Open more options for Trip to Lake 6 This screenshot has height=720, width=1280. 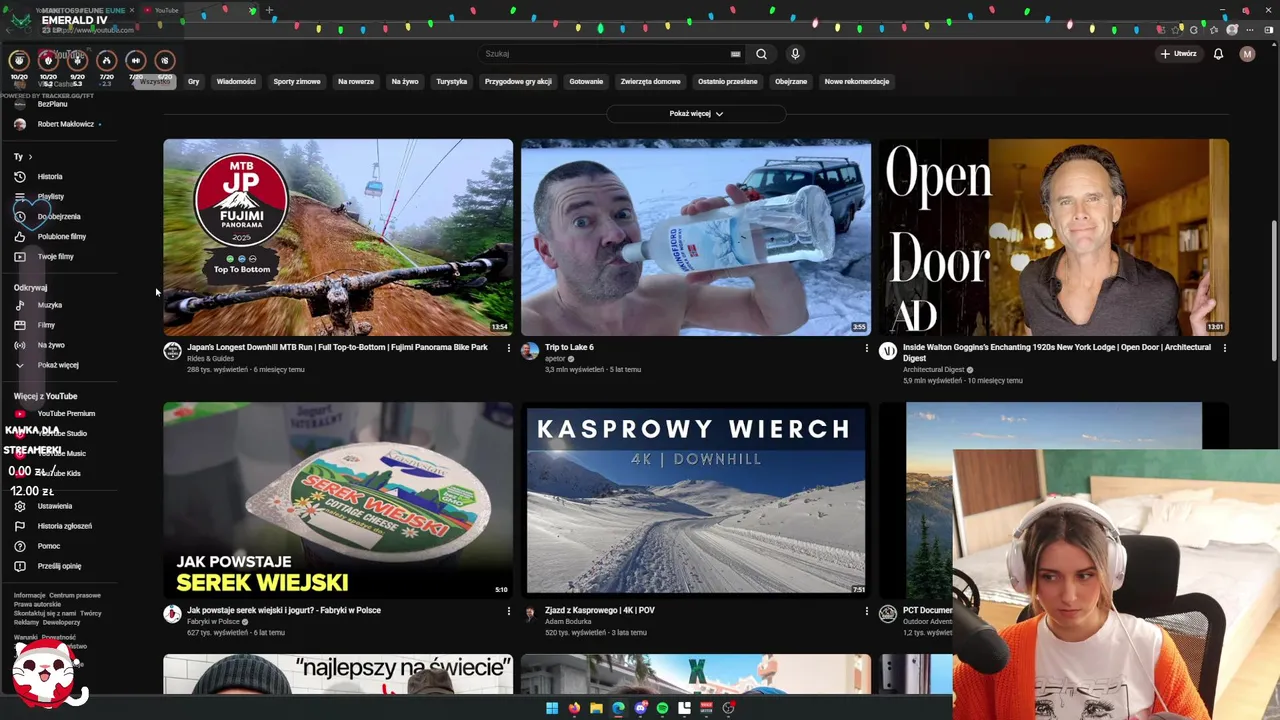[x=866, y=348]
